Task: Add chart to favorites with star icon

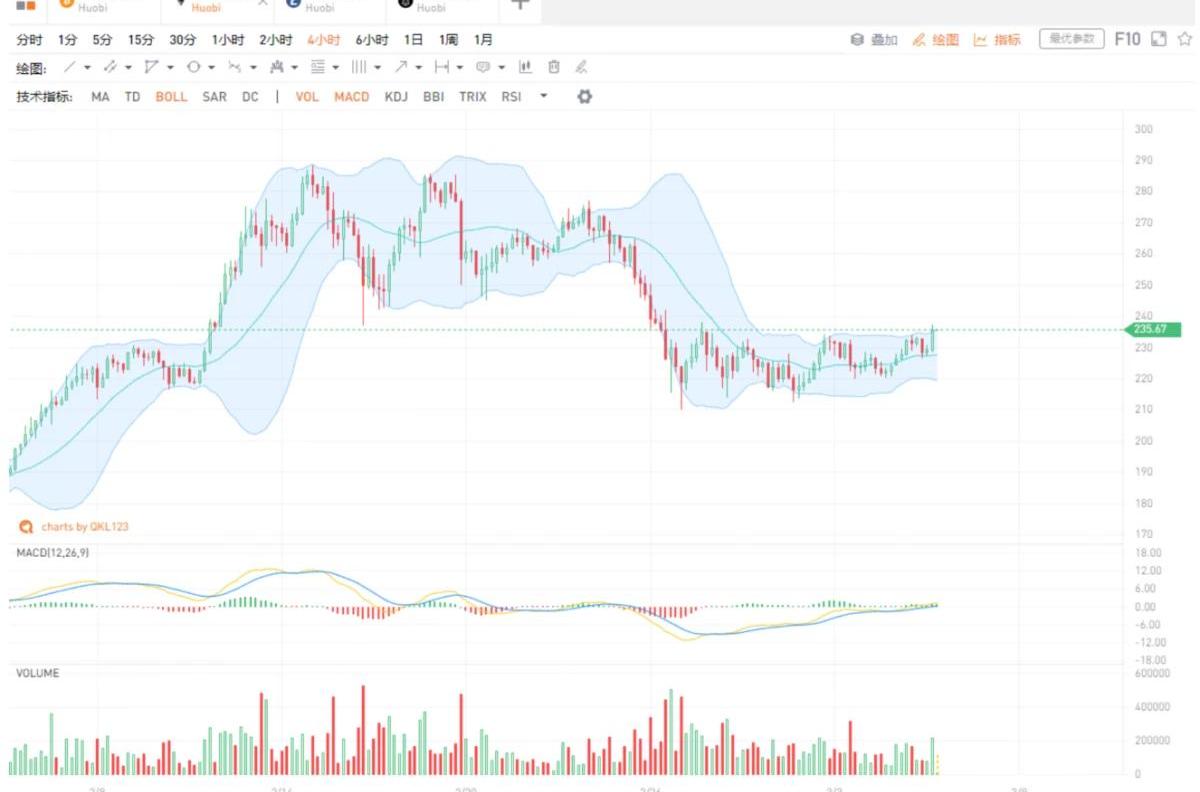Action: [x=1185, y=39]
